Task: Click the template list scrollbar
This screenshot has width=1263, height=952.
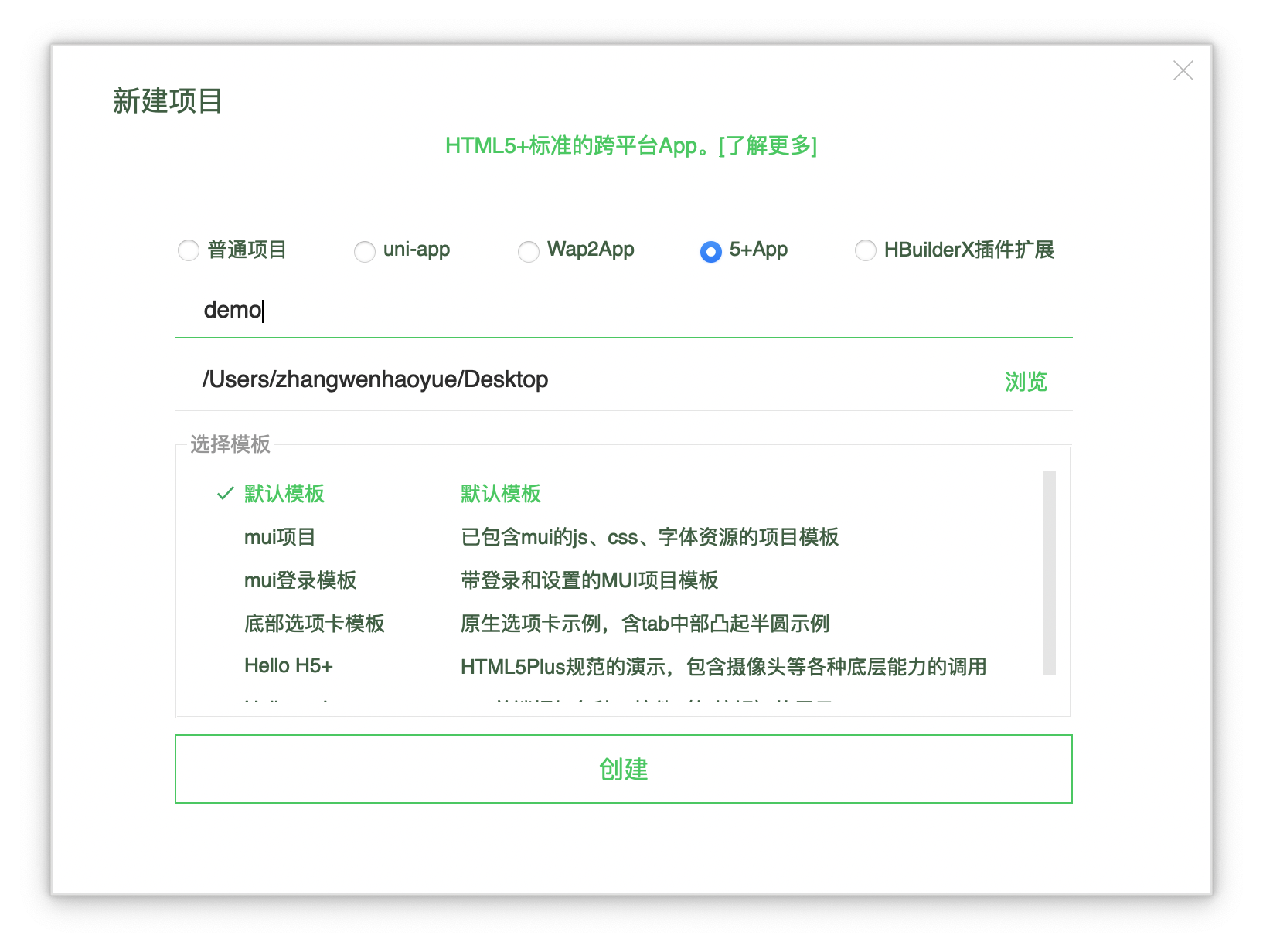Action: tap(1051, 572)
